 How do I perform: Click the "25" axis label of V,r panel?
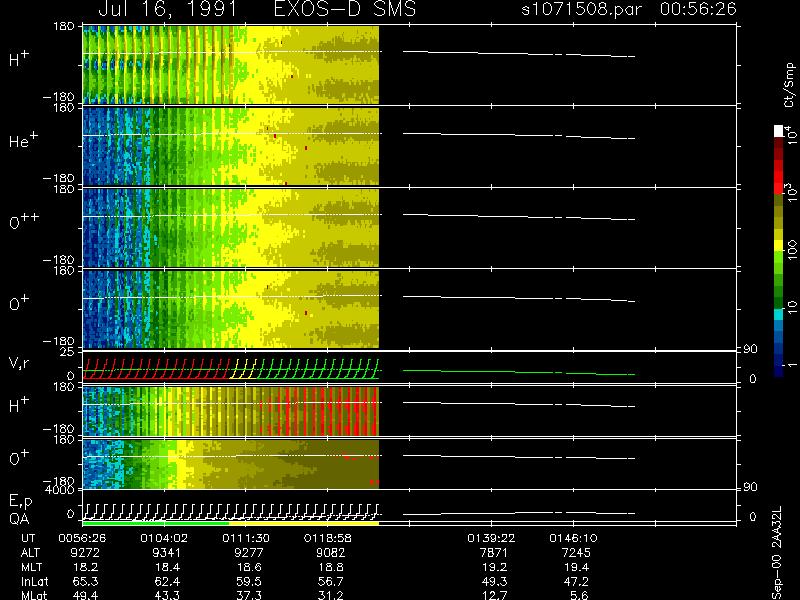pyautogui.click(x=68, y=352)
